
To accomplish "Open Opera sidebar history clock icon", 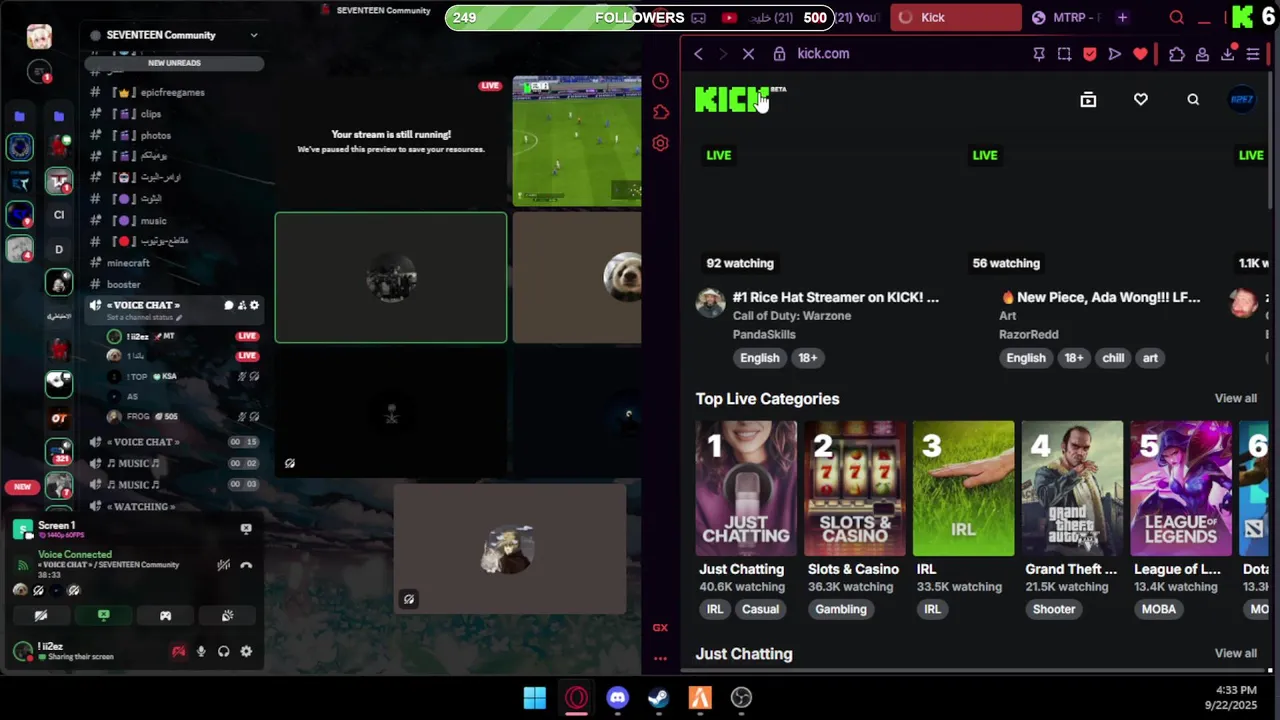I will click(x=660, y=81).
